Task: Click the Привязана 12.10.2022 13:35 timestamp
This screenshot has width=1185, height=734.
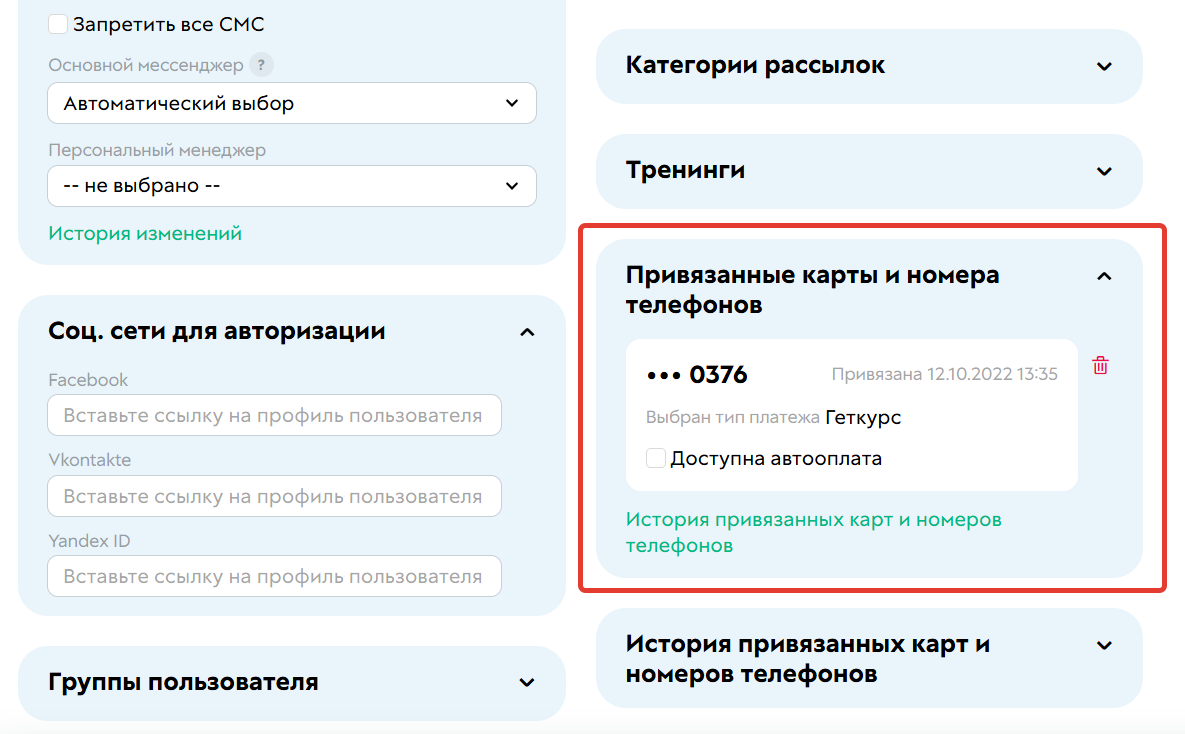Action: click(944, 374)
